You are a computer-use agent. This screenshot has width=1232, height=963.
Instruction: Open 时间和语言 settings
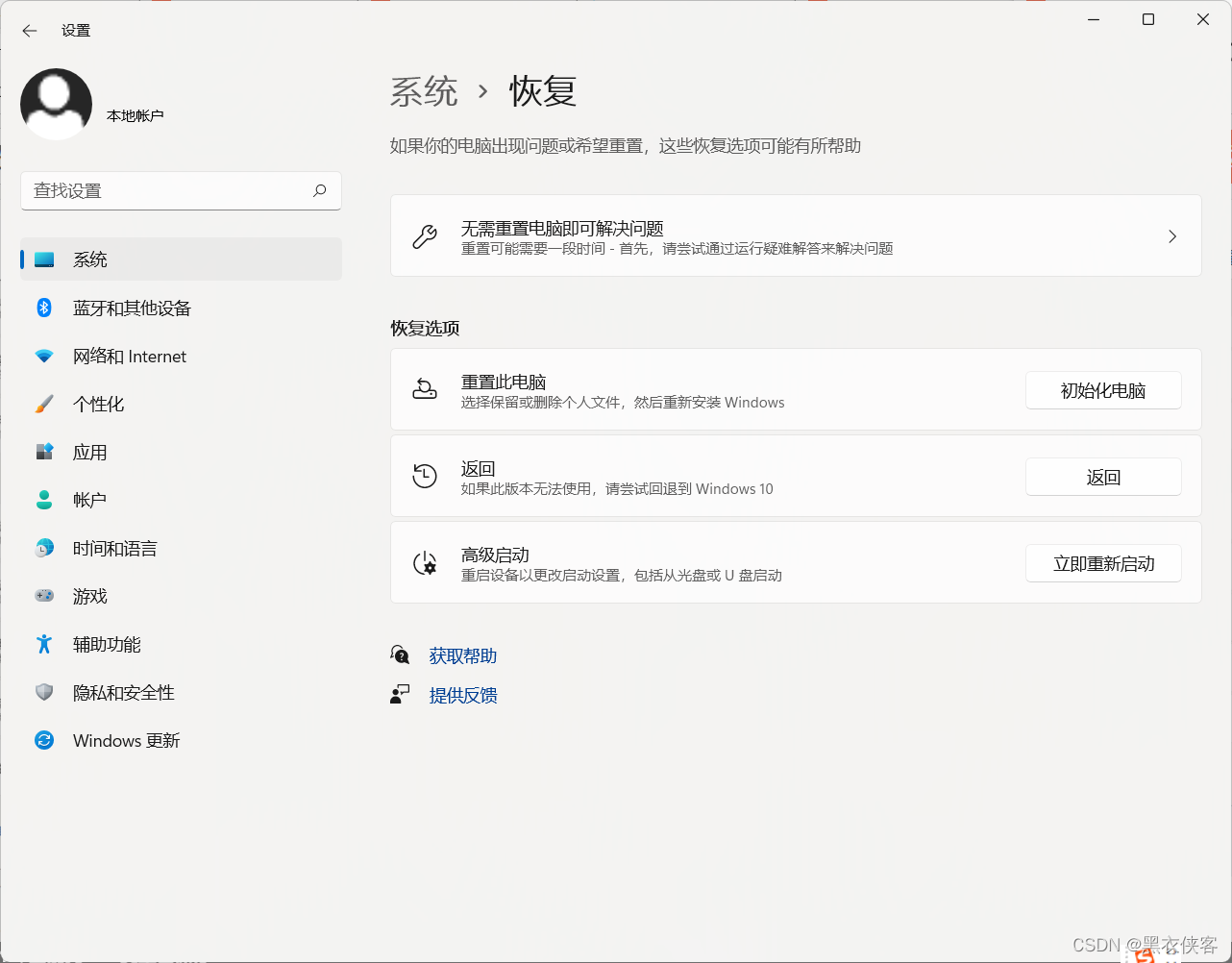[x=181, y=548]
